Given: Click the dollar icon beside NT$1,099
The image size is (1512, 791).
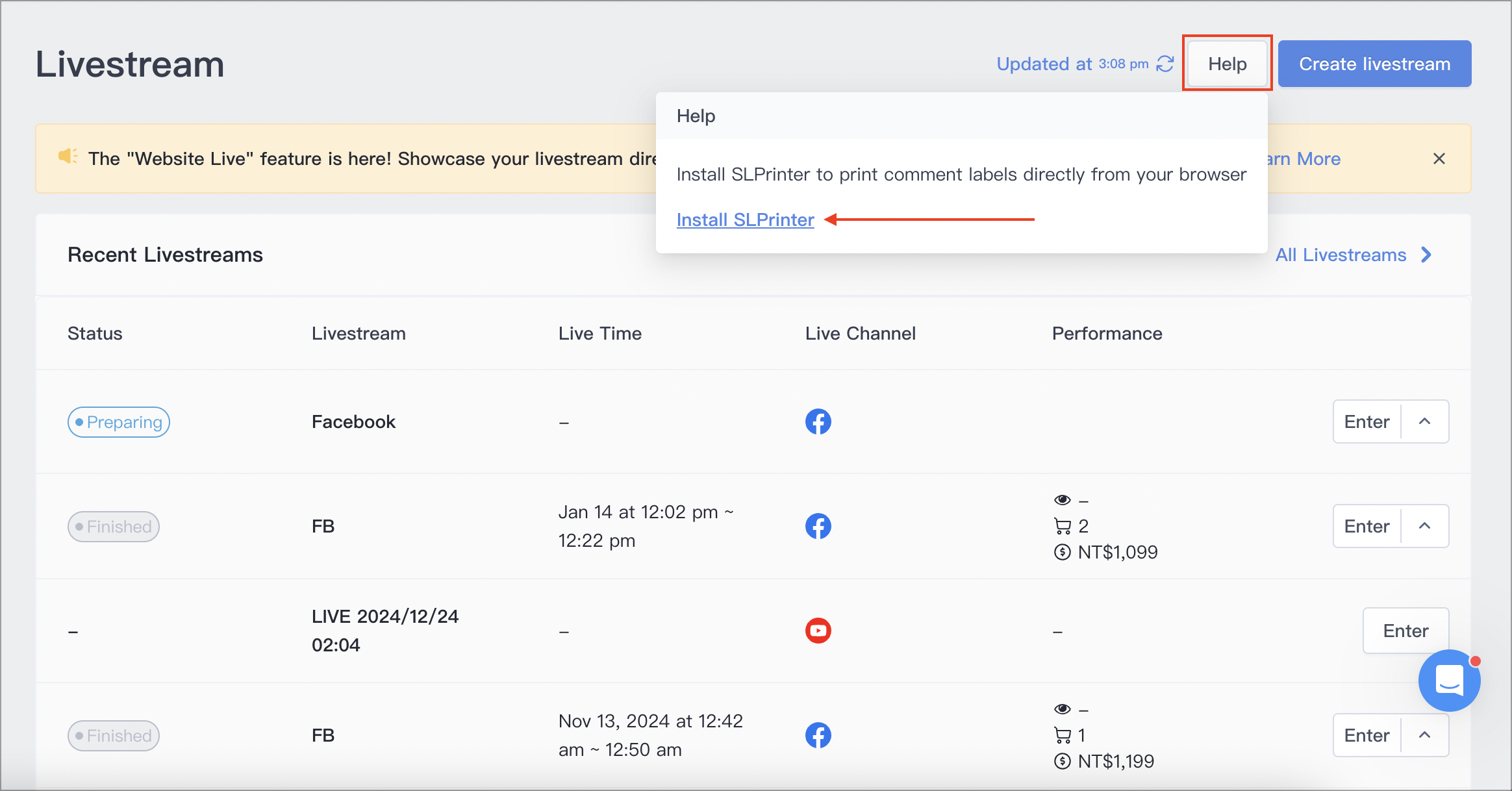Looking at the screenshot, I should 1062,552.
